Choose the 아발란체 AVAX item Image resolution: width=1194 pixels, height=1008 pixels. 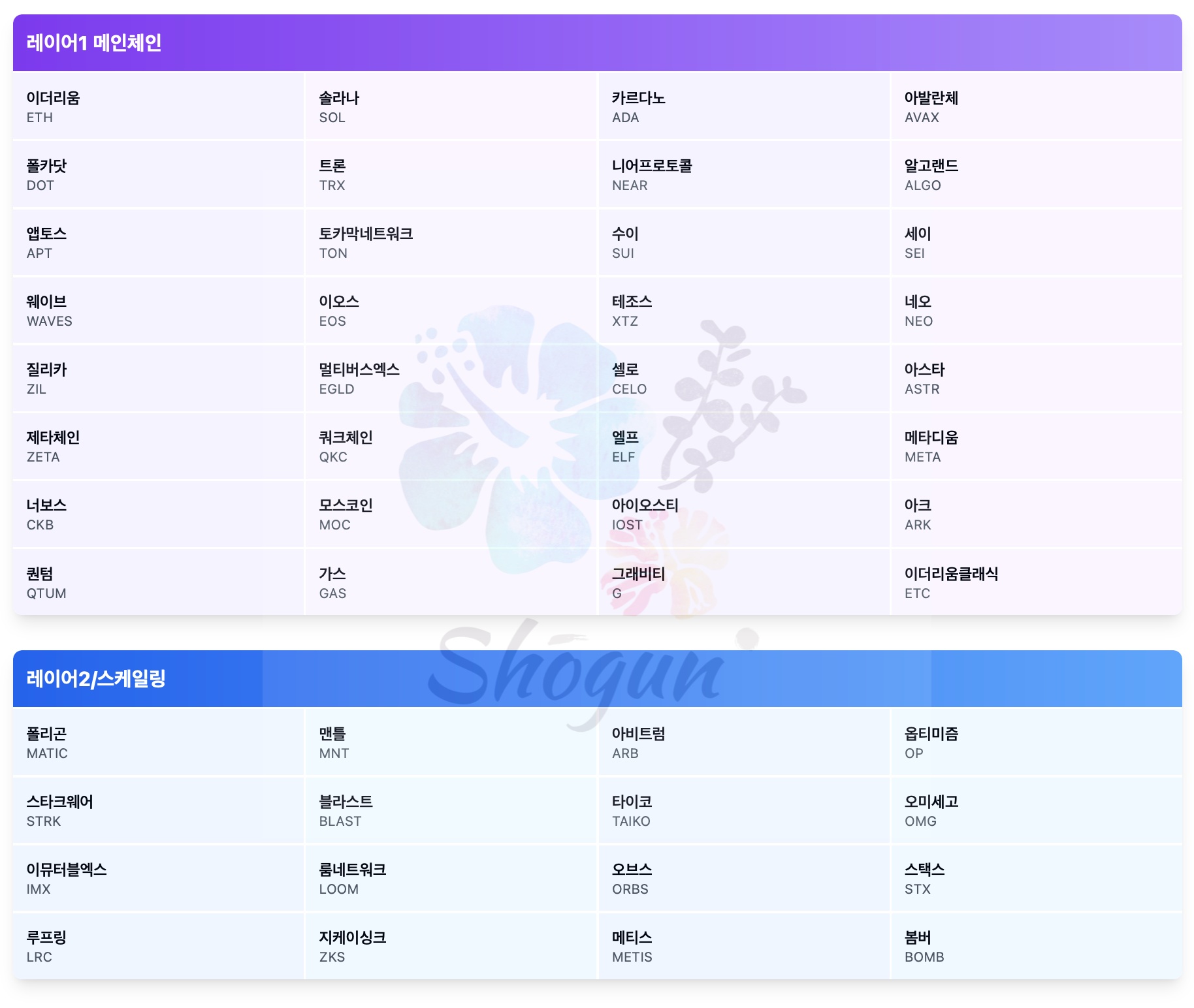[1037, 106]
